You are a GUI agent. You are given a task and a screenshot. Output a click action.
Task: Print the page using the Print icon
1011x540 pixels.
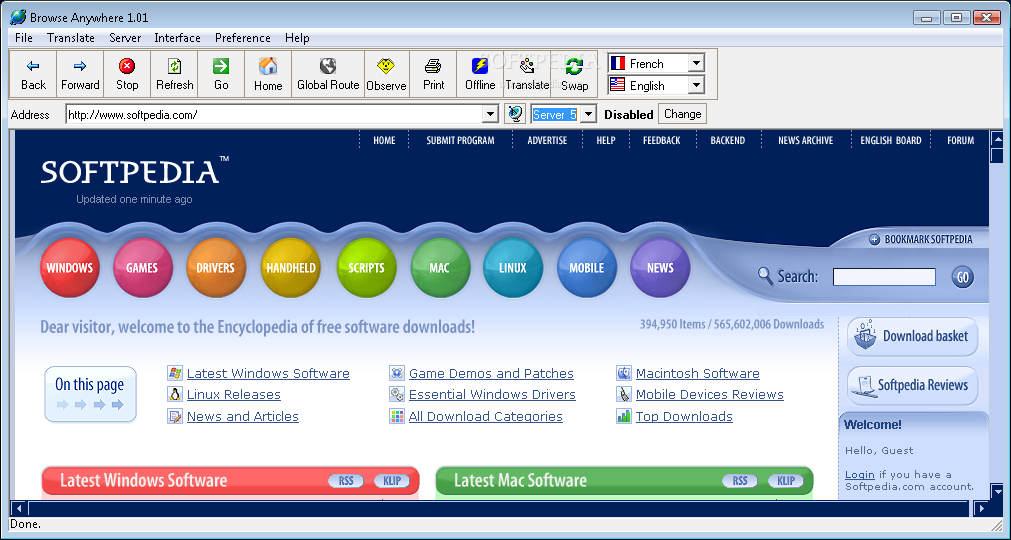tap(433, 66)
